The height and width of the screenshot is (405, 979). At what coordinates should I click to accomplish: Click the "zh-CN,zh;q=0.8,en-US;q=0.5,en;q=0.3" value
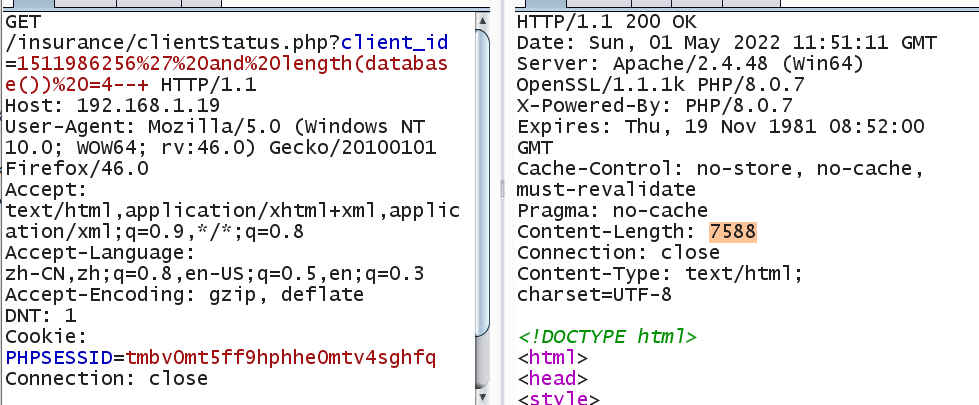click(x=215, y=273)
